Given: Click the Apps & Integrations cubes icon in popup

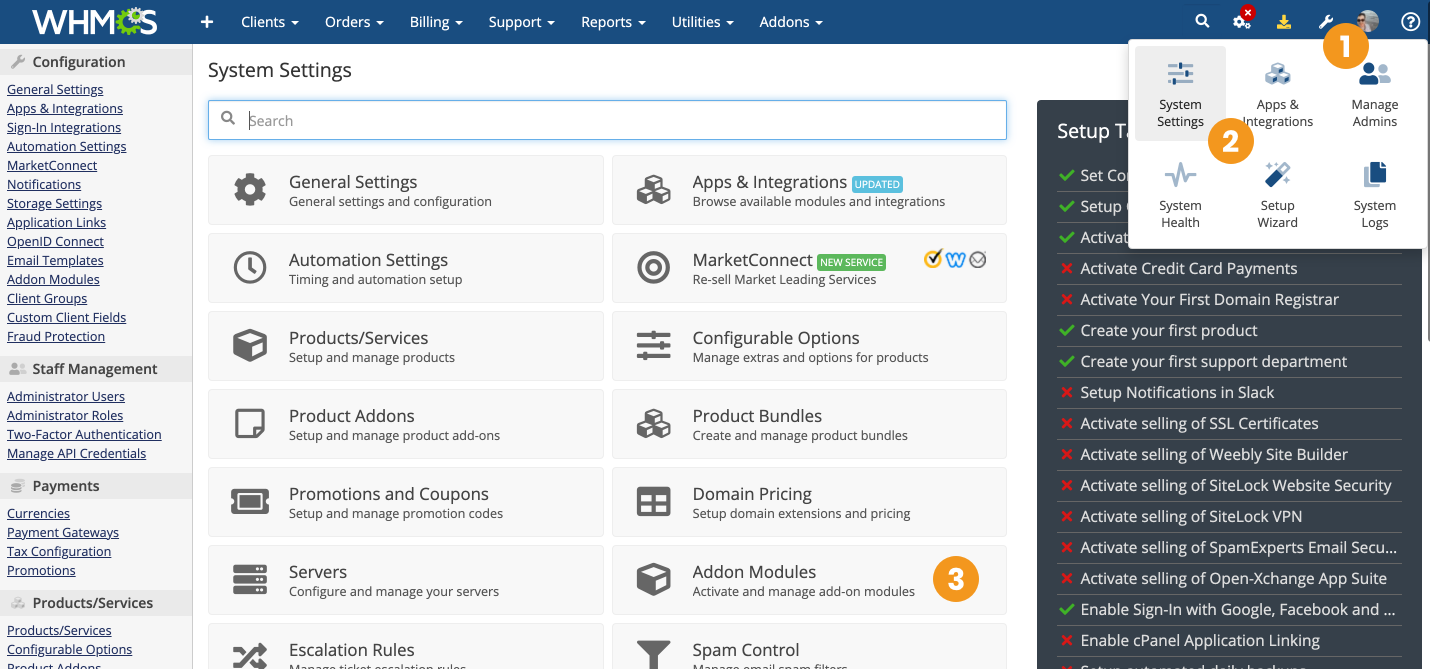Looking at the screenshot, I should (x=1278, y=74).
